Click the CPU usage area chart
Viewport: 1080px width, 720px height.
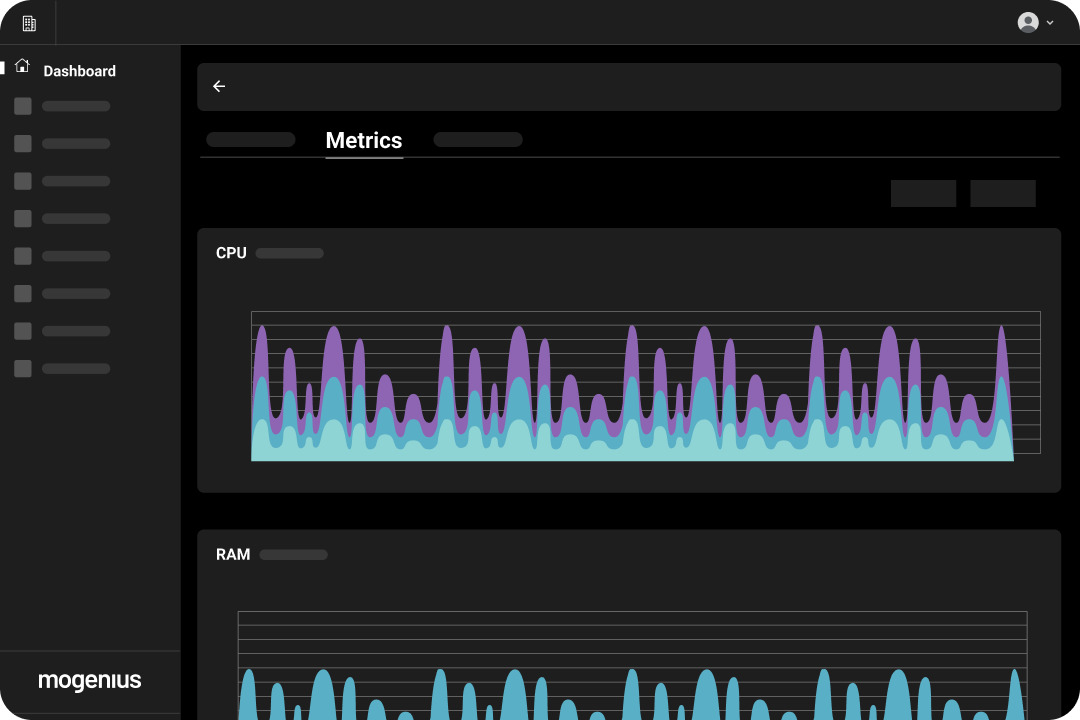[x=645, y=386]
